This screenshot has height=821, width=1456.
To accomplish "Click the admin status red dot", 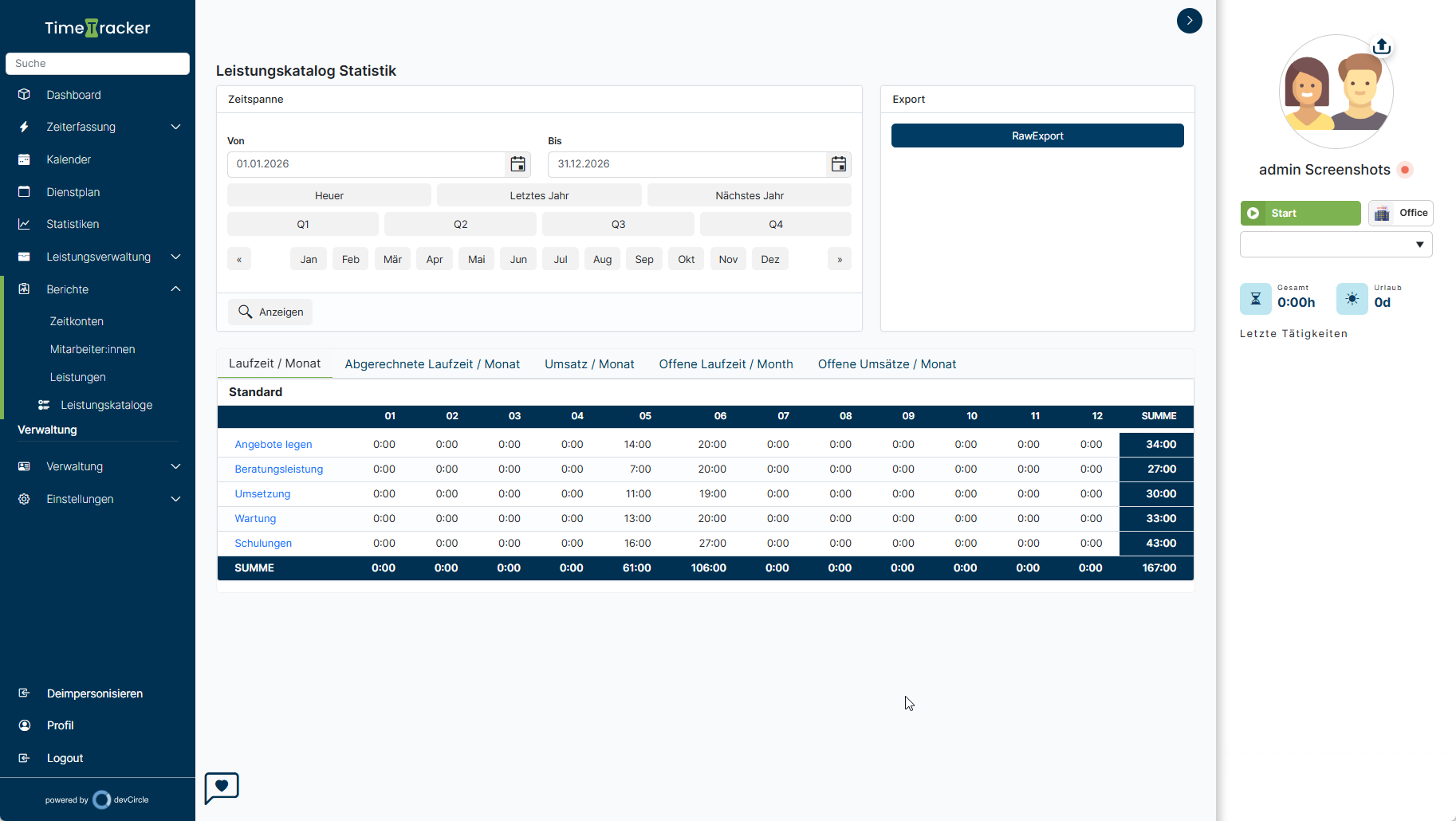I will [1405, 170].
